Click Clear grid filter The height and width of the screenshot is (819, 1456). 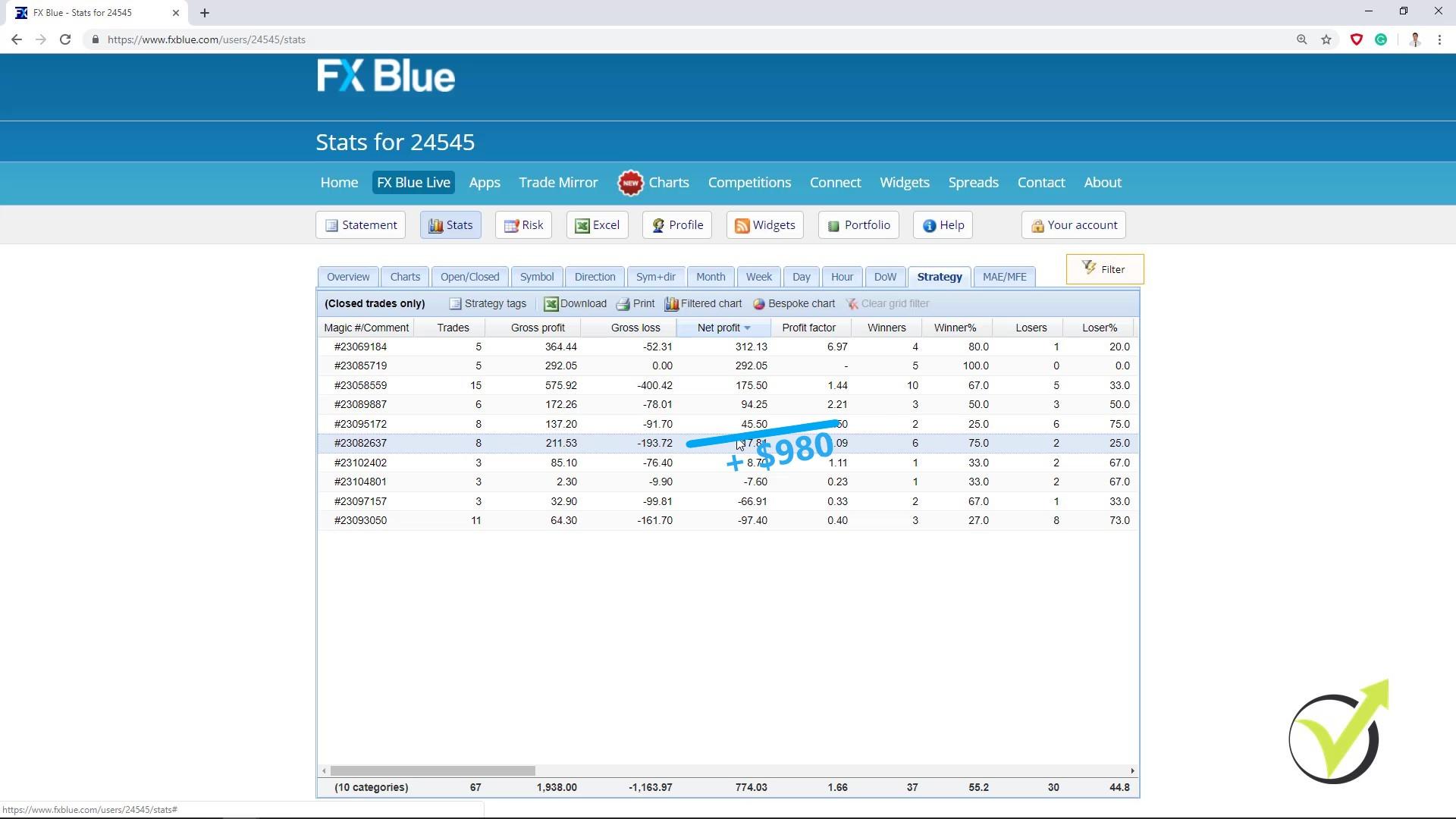[x=888, y=304]
